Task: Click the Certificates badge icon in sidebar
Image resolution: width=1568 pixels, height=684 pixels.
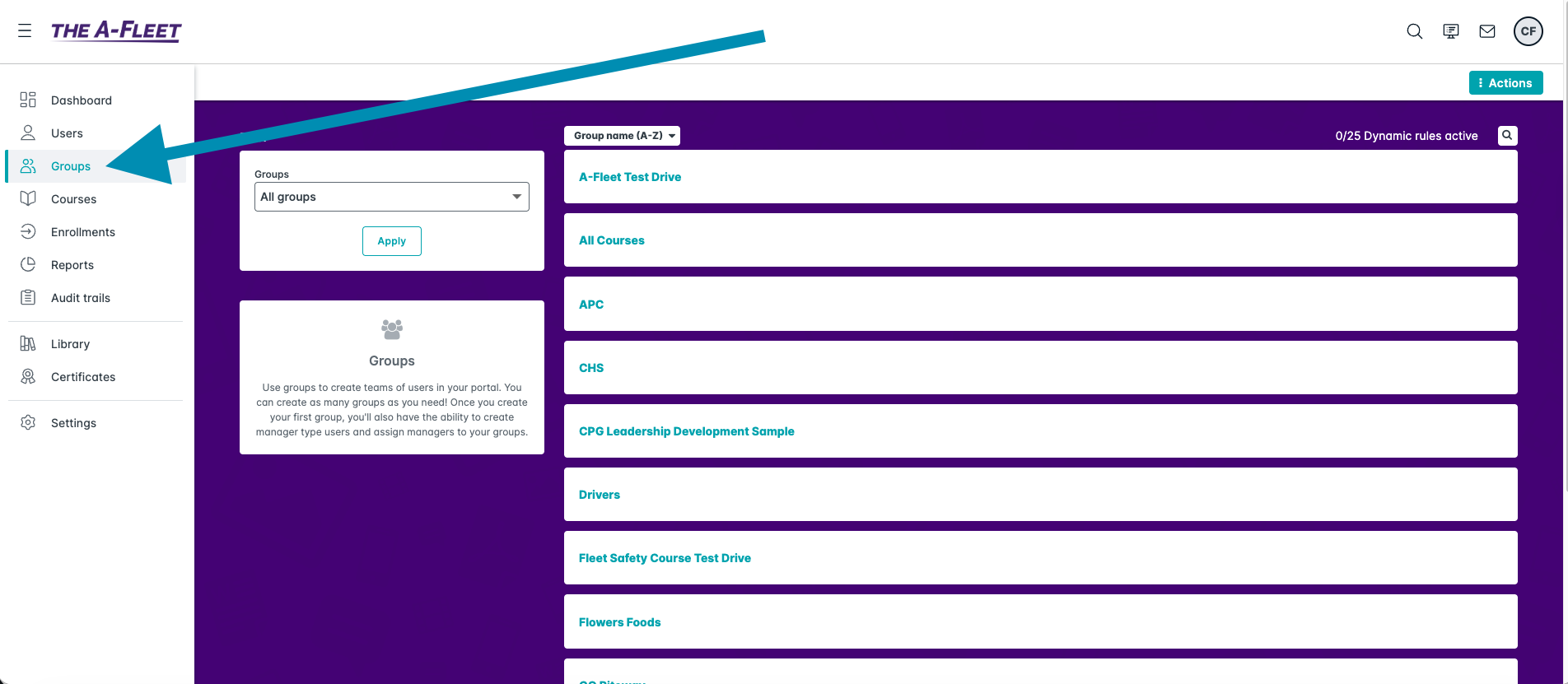Action: (x=28, y=376)
